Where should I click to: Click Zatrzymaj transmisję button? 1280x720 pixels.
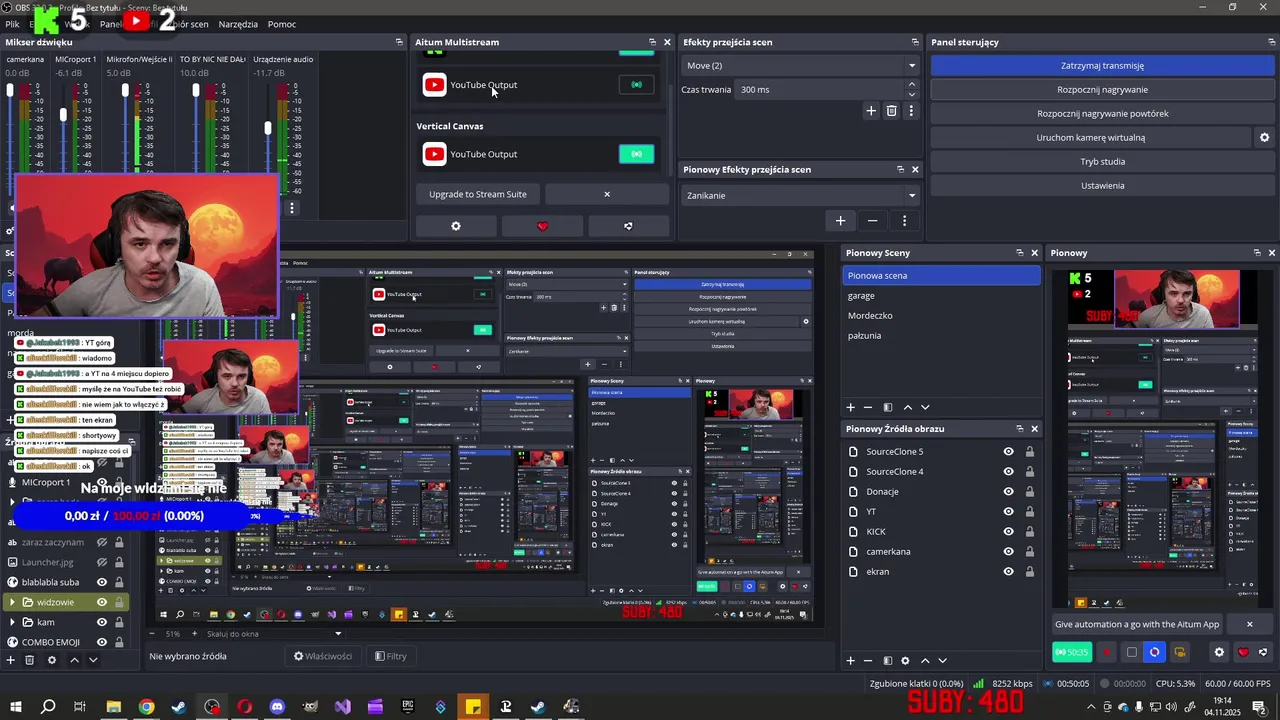[x=1102, y=66]
